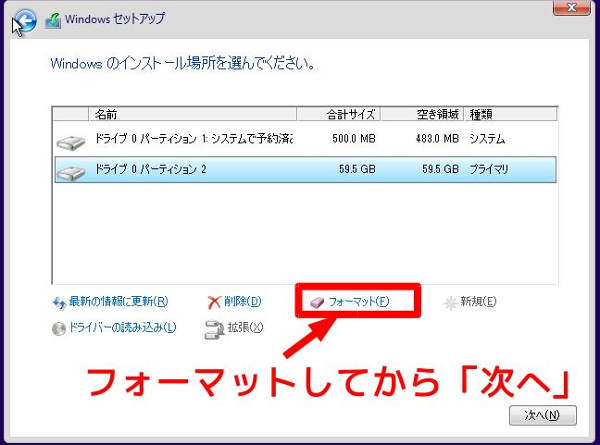Click the drive icon for Partition 2
The image size is (600, 445).
pyautogui.click(x=72, y=171)
